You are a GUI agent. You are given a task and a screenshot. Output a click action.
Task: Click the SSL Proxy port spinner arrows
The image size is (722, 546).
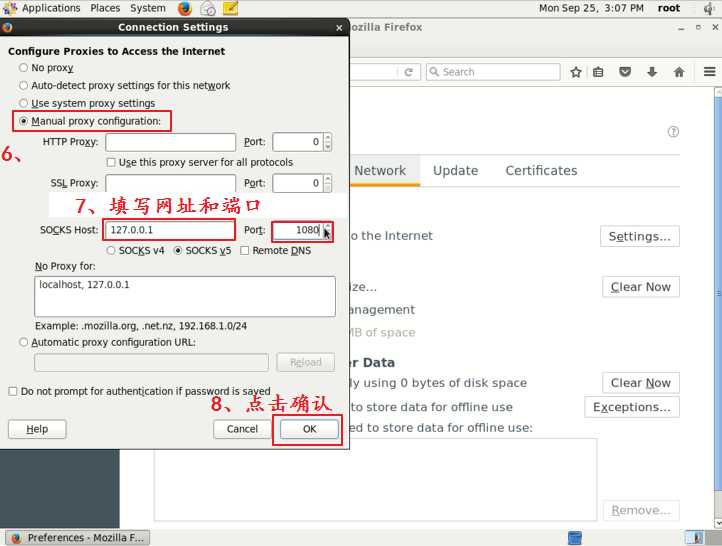click(x=327, y=183)
